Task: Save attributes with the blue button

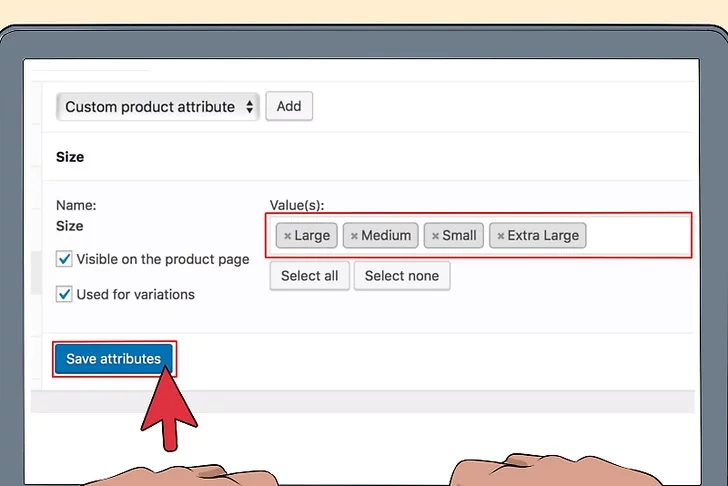Action: (113, 359)
